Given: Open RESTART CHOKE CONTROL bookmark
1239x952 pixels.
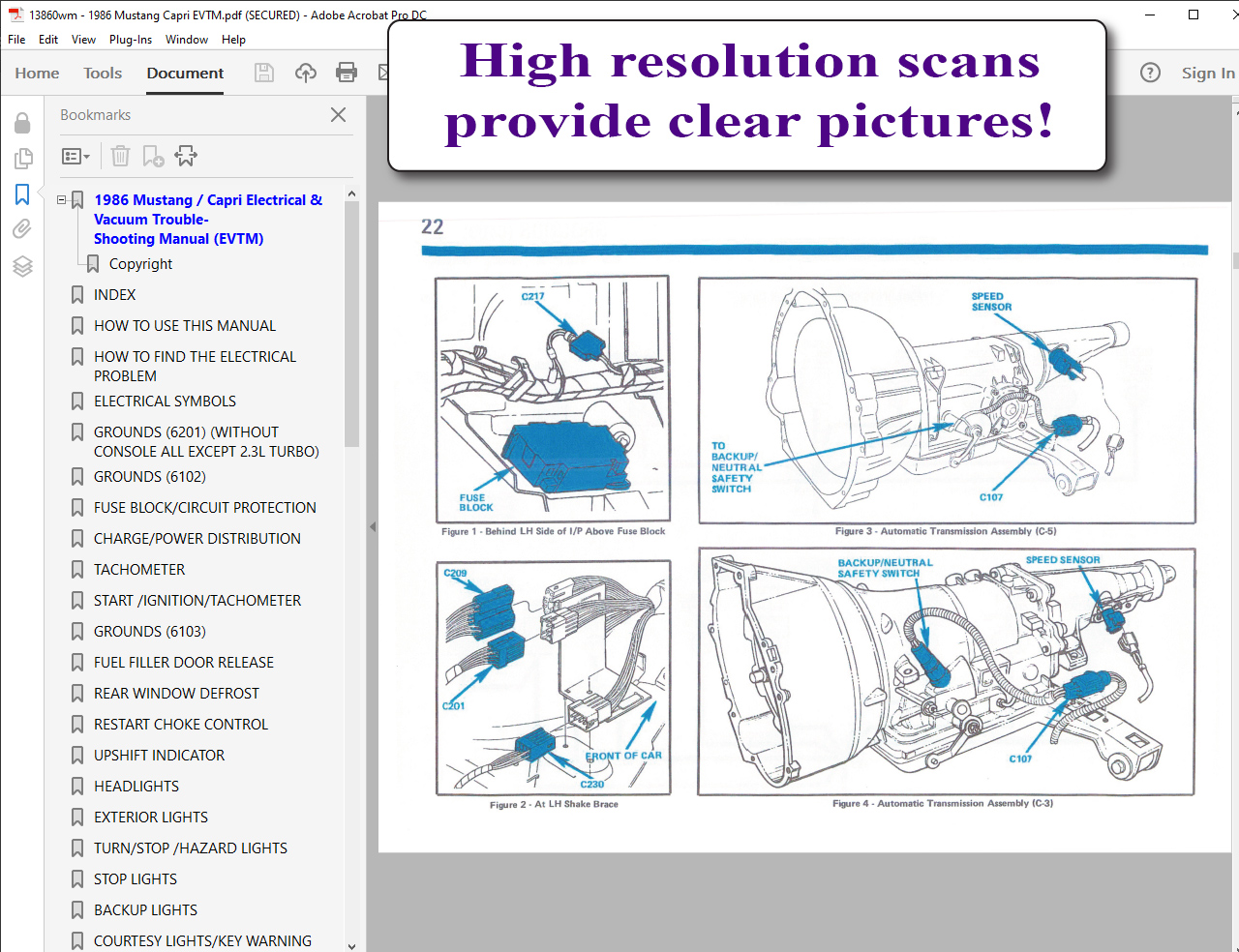Looking at the screenshot, I should click(x=181, y=725).
